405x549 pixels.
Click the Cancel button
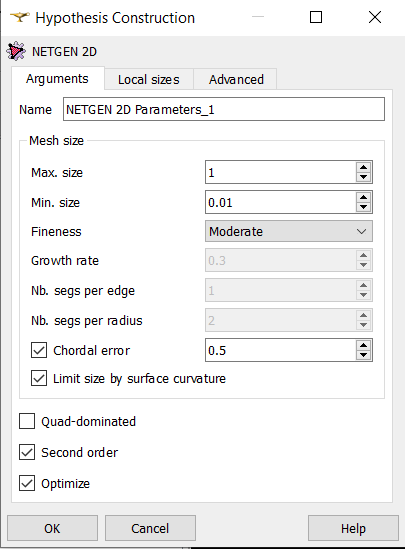pyautogui.click(x=150, y=528)
